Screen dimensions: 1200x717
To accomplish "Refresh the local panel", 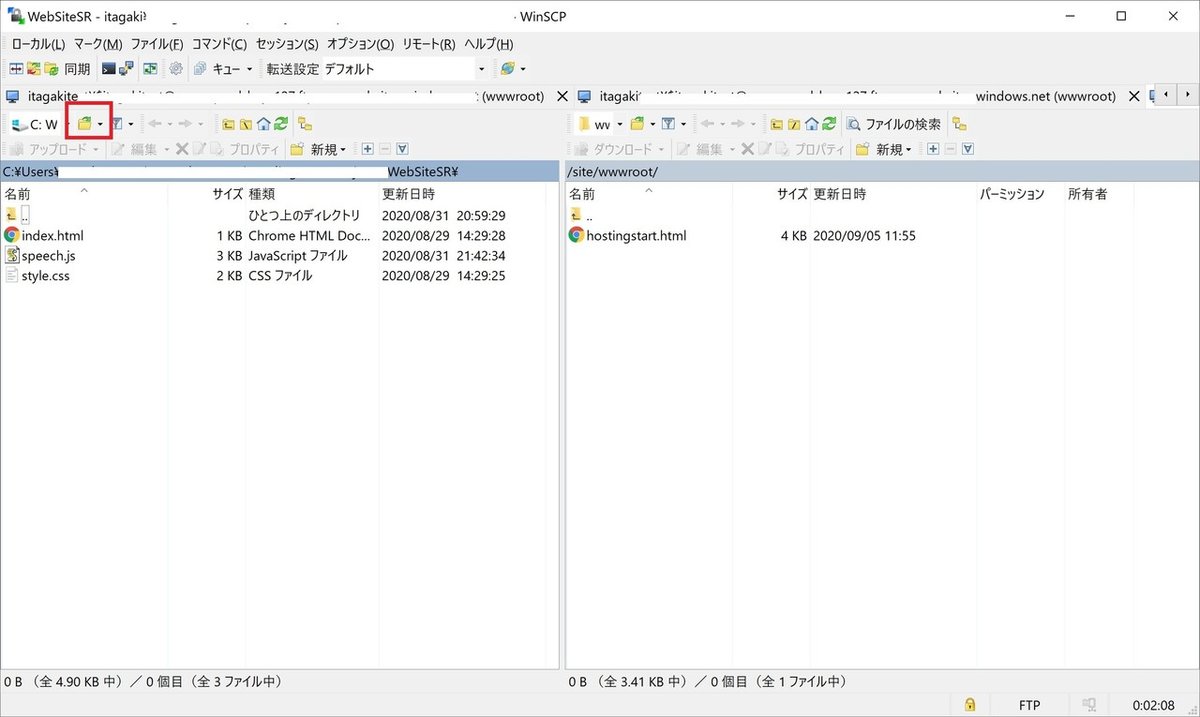I will coord(282,124).
